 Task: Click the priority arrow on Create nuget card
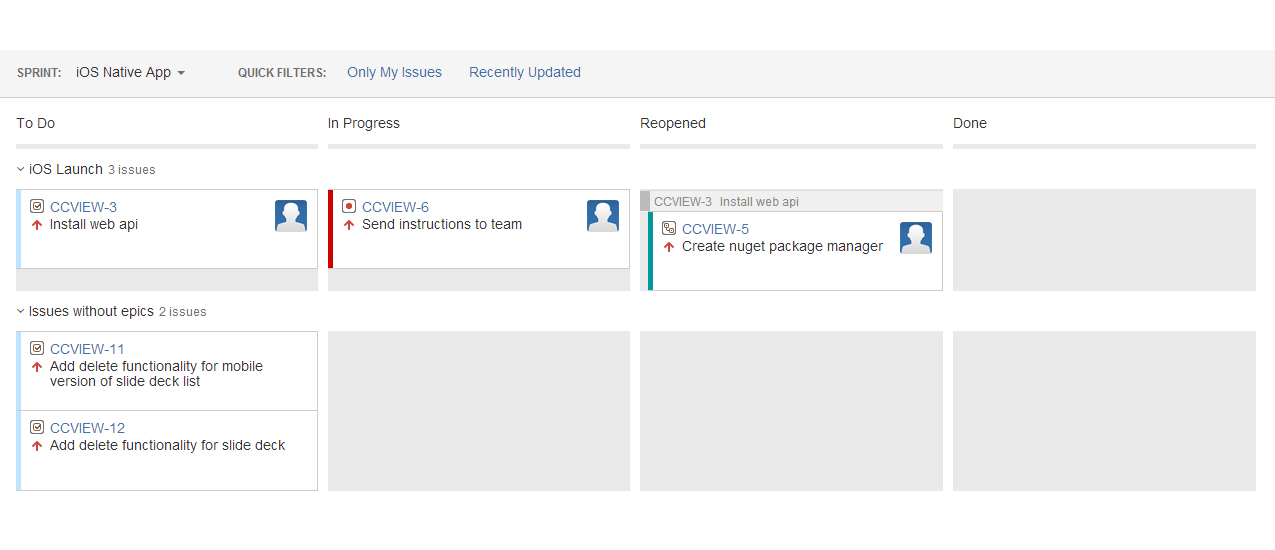point(669,247)
